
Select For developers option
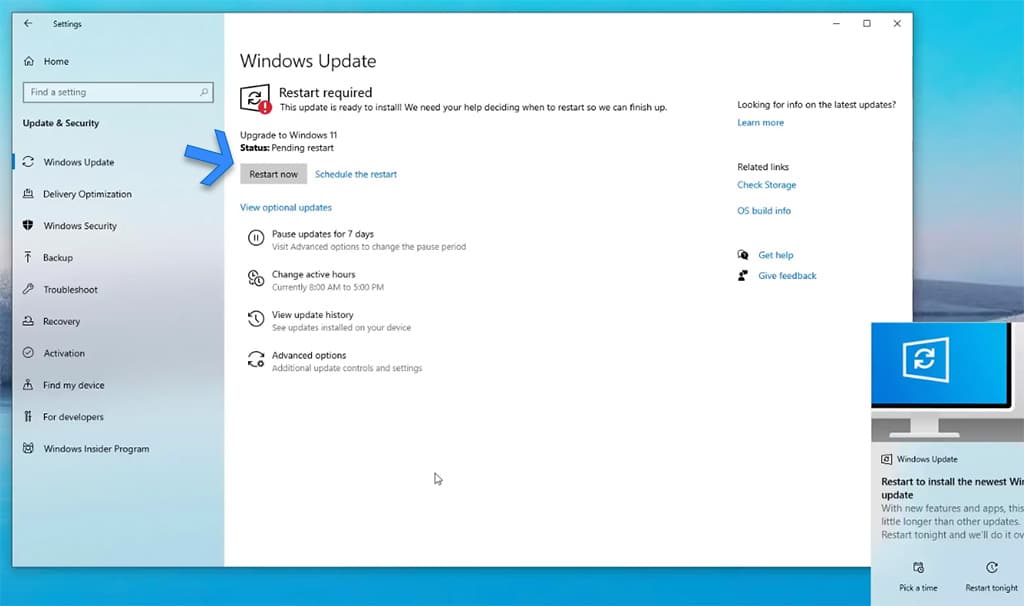[x=73, y=417]
